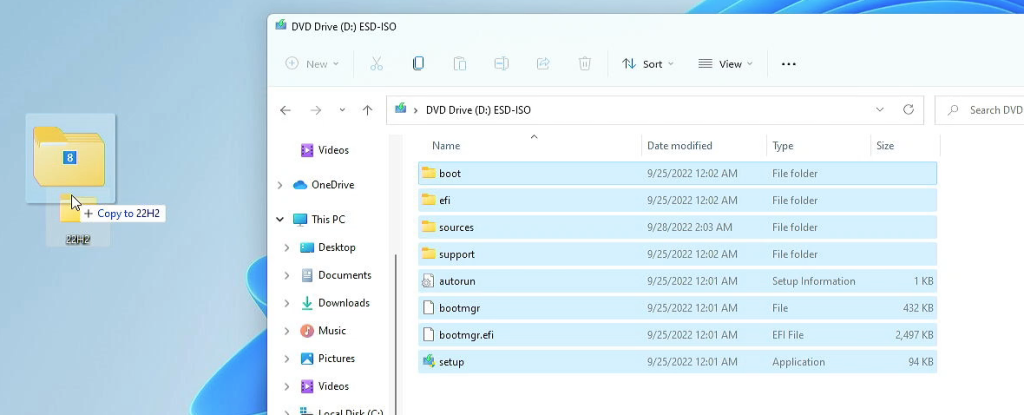The width and height of the screenshot is (1024, 415).
Task: Expand the Music tree node
Action: coord(287,331)
